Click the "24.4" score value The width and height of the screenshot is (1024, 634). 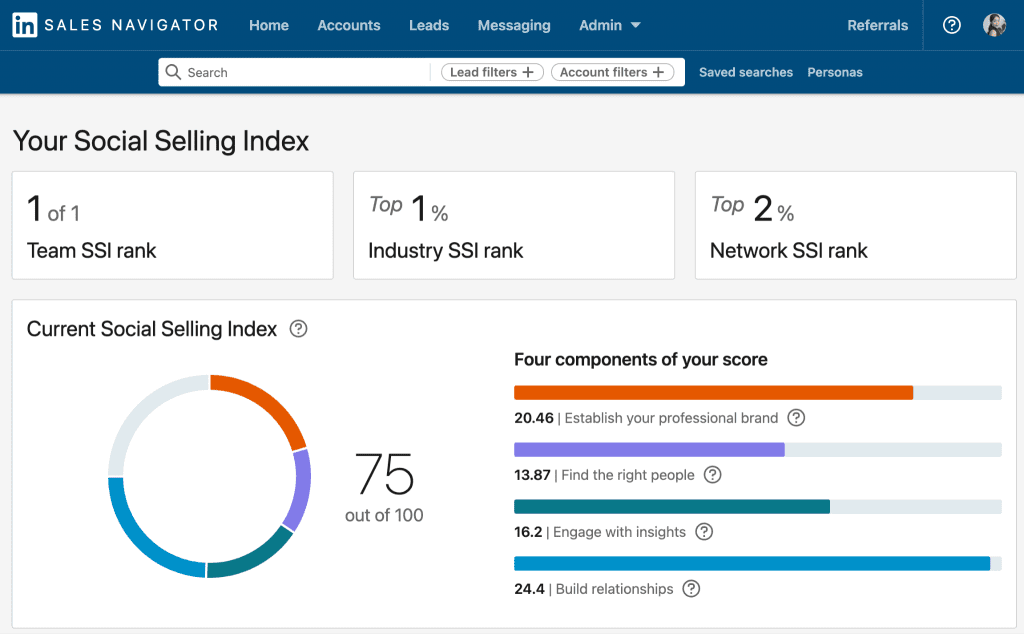pos(529,588)
